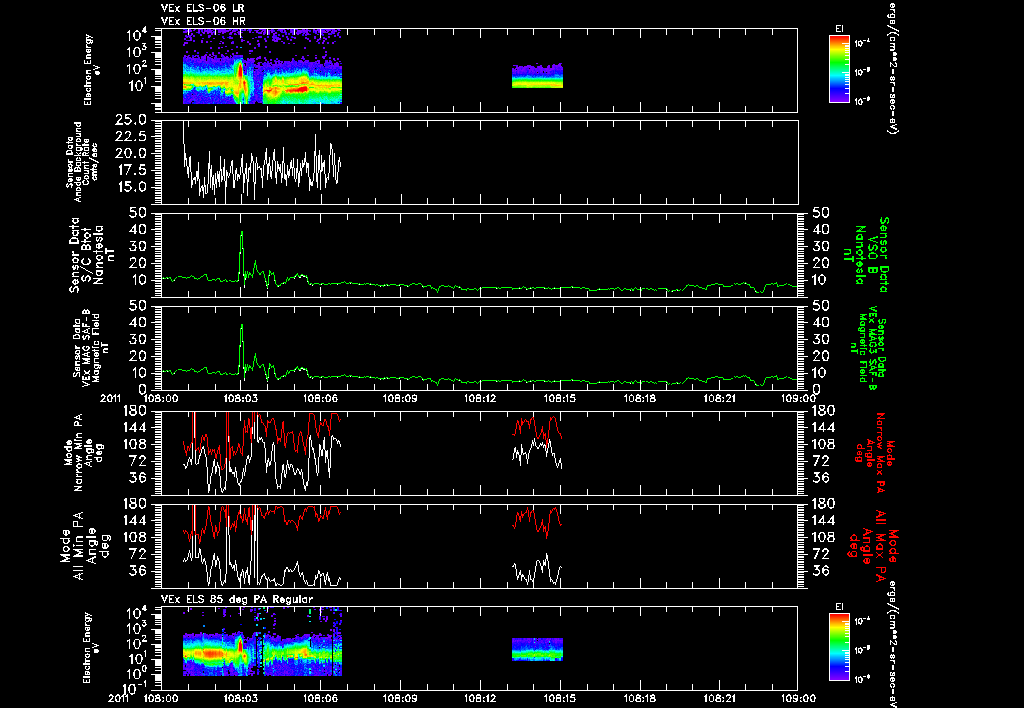Image resolution: width=1024 pixels, height=708 pixels.
Task: Select the "Electron Energy eV" label of the ELS-06 panel
Action: tap(92, 70)
